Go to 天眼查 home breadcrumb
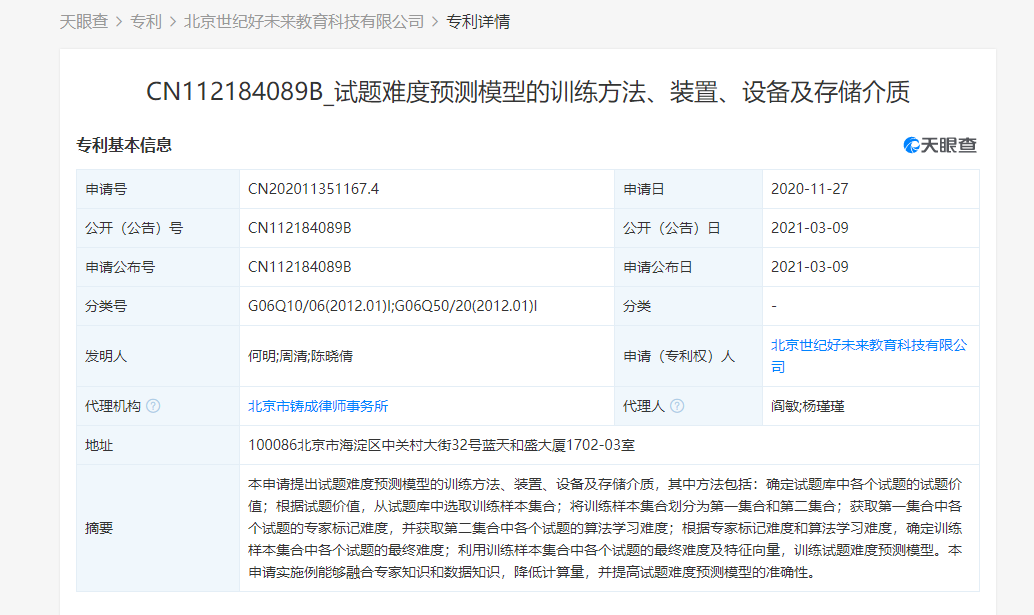The image size is (1034, 615). coord(84,21)
